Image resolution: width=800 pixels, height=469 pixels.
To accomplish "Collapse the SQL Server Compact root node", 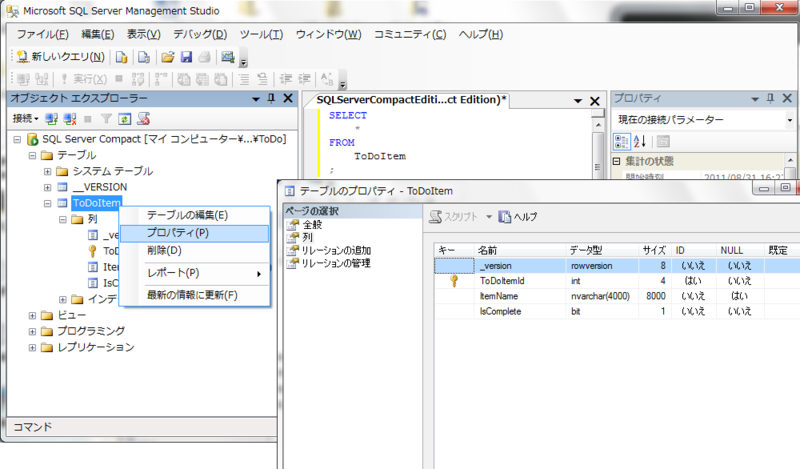I will pos(17,139).
